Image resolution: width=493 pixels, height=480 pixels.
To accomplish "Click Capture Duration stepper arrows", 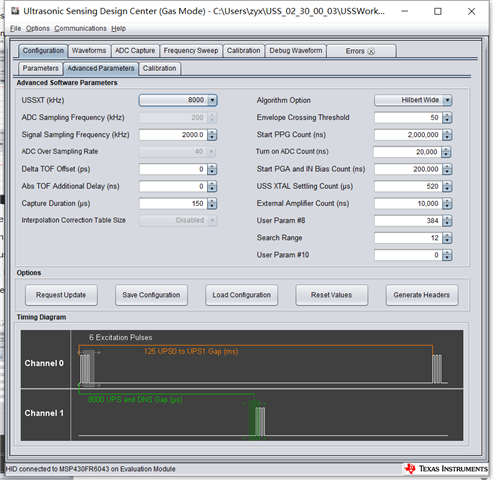I will 212,203.
